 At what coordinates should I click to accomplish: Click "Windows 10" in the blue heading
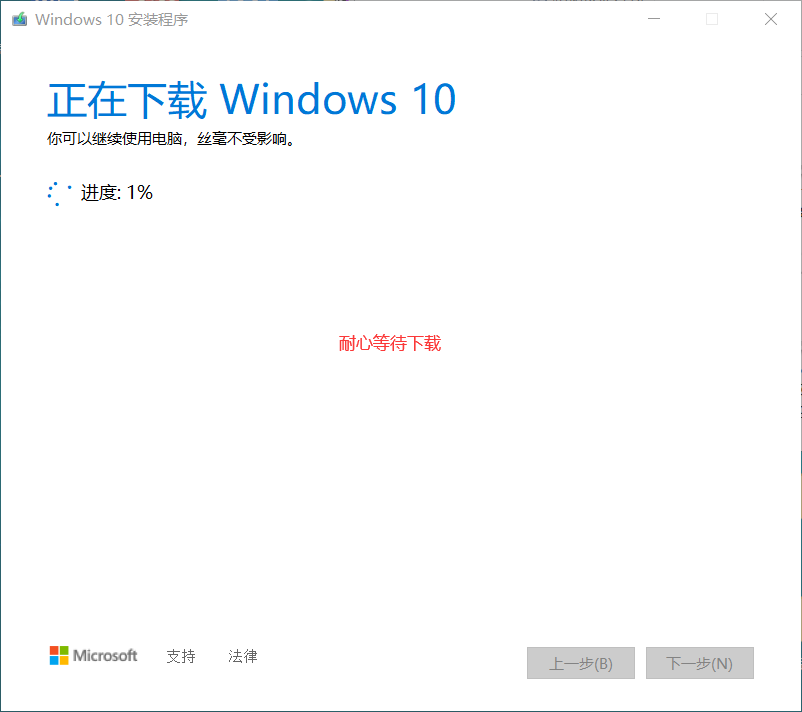tap(338, 99)
